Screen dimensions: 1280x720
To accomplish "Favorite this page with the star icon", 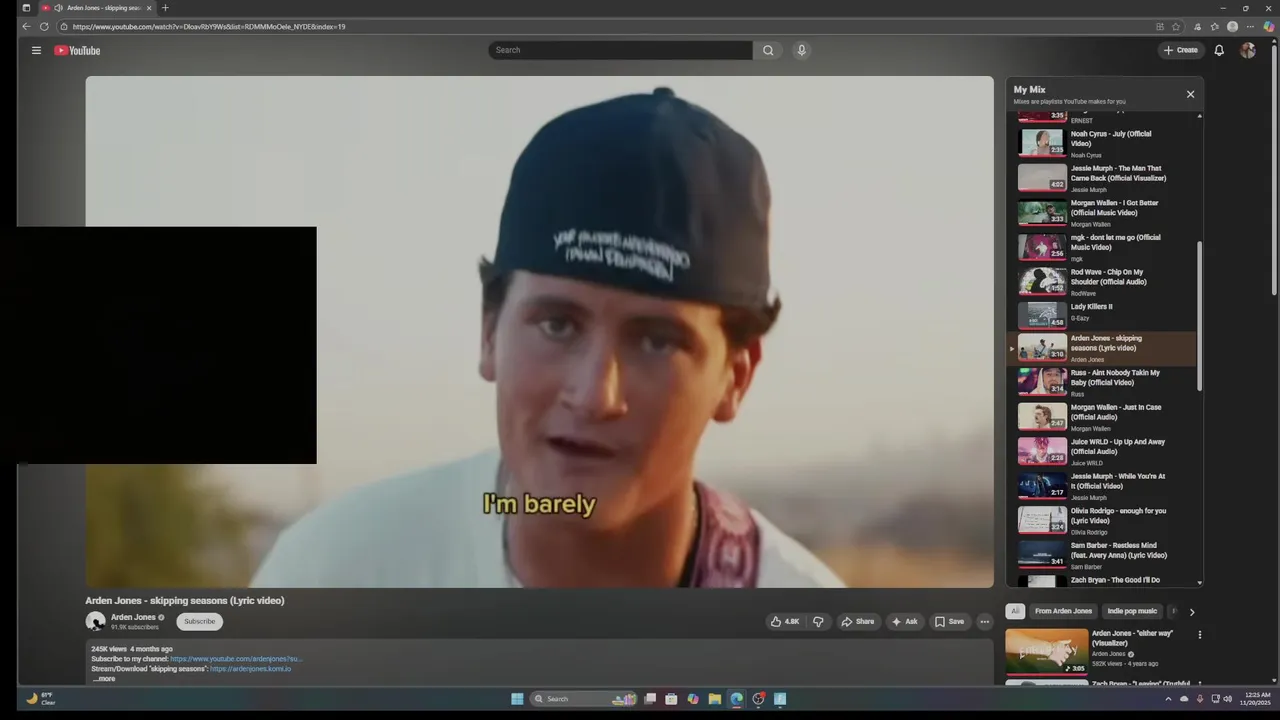I will (1176, 27).
